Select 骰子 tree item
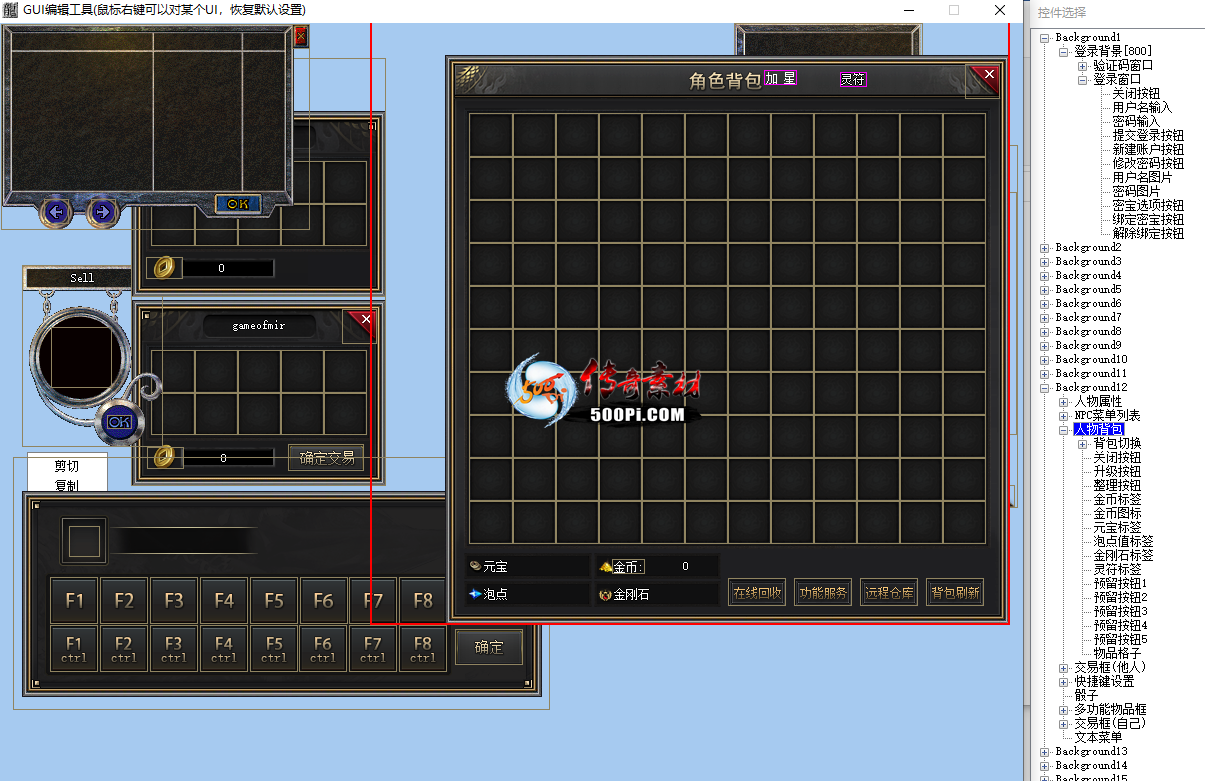The width and height of the screenshot is (1205, 781). pos(1086,695)
